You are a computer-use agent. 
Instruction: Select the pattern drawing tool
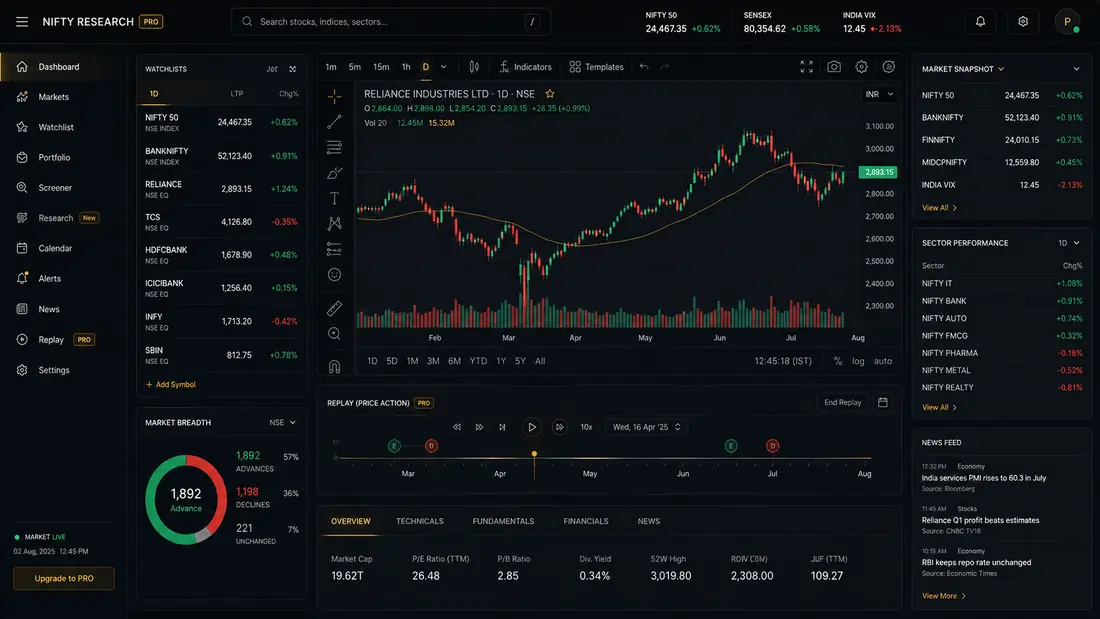(x=335, y=223)
